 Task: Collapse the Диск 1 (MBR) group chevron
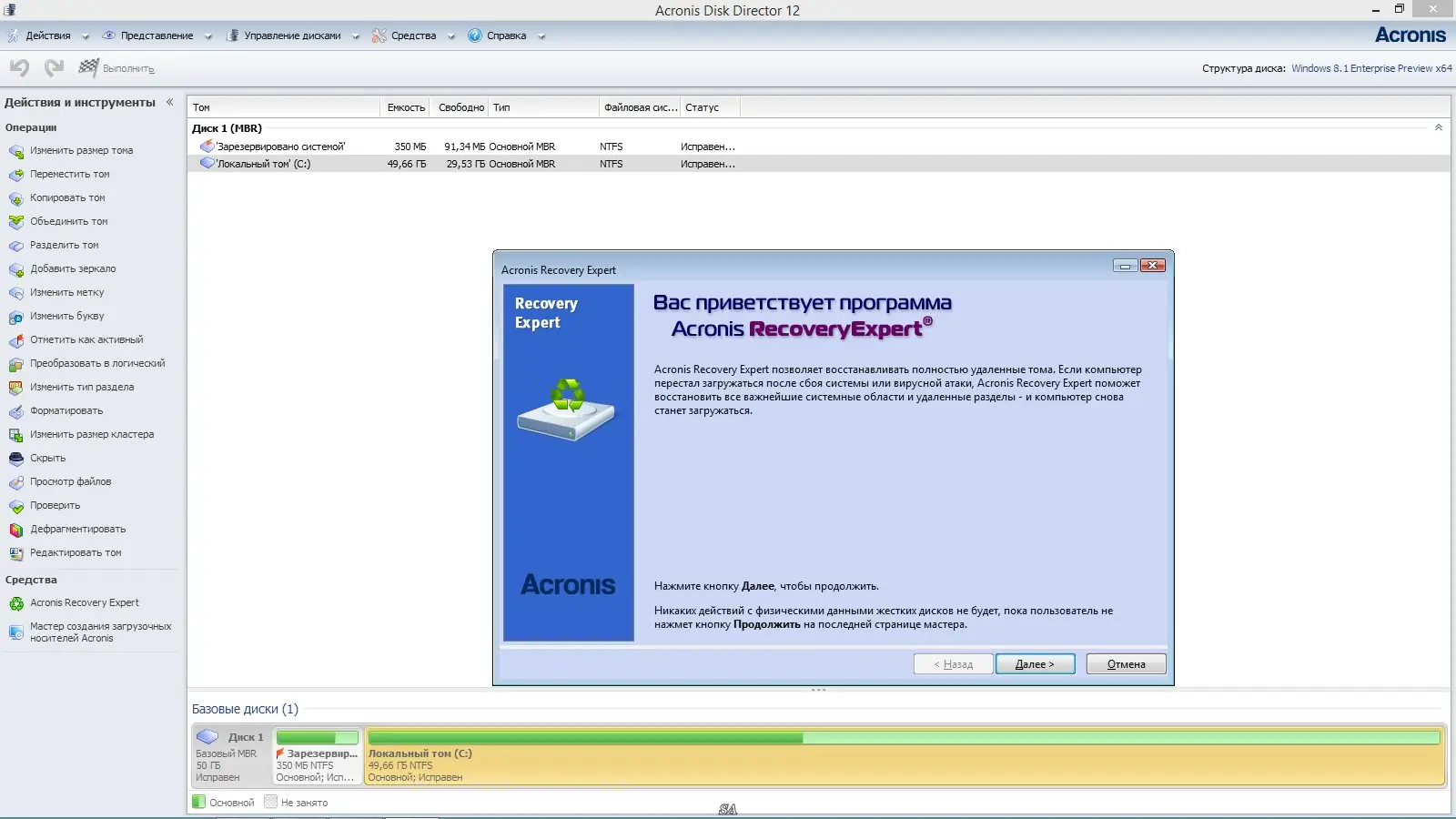1439,127
